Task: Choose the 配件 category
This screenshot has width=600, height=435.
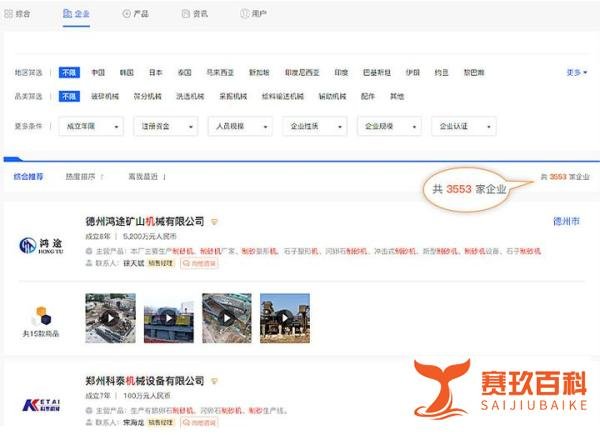Action: pyautogui.click(x=367, y=96)
